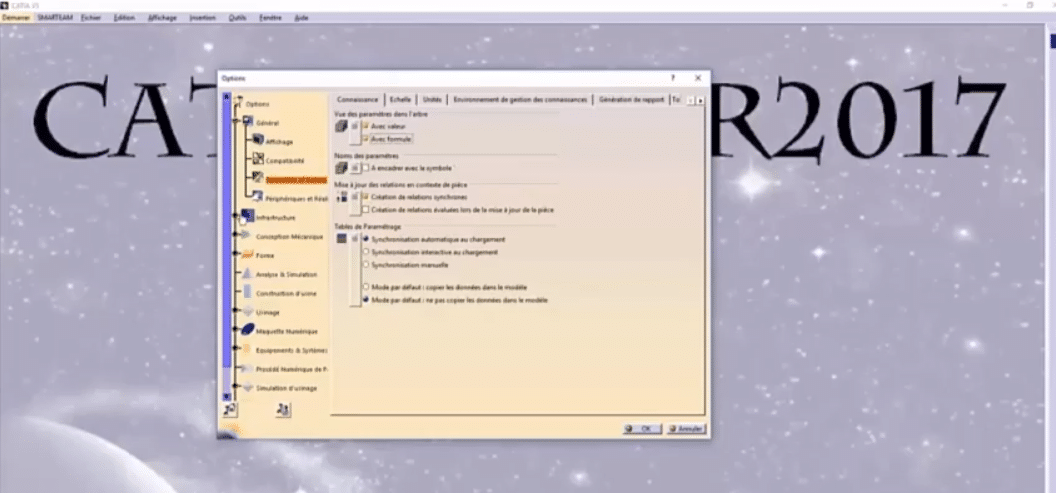Switch to the Echelle tab
The height and width of the screenshot is (493, 1056).
(400, 100)
